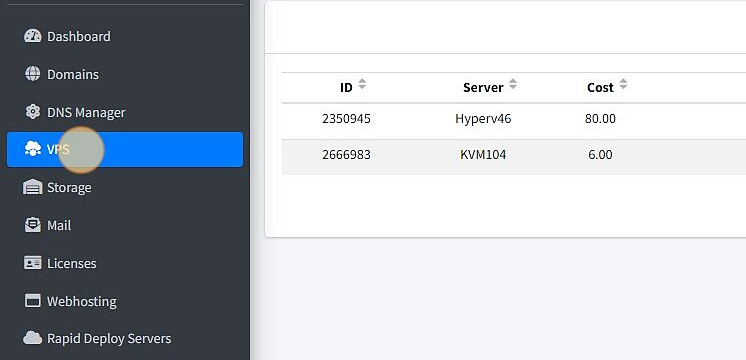The image size is (746, 360).
Task: Sort table by ID column arrows
Action: pyautogui.click(x=362, y=84)
